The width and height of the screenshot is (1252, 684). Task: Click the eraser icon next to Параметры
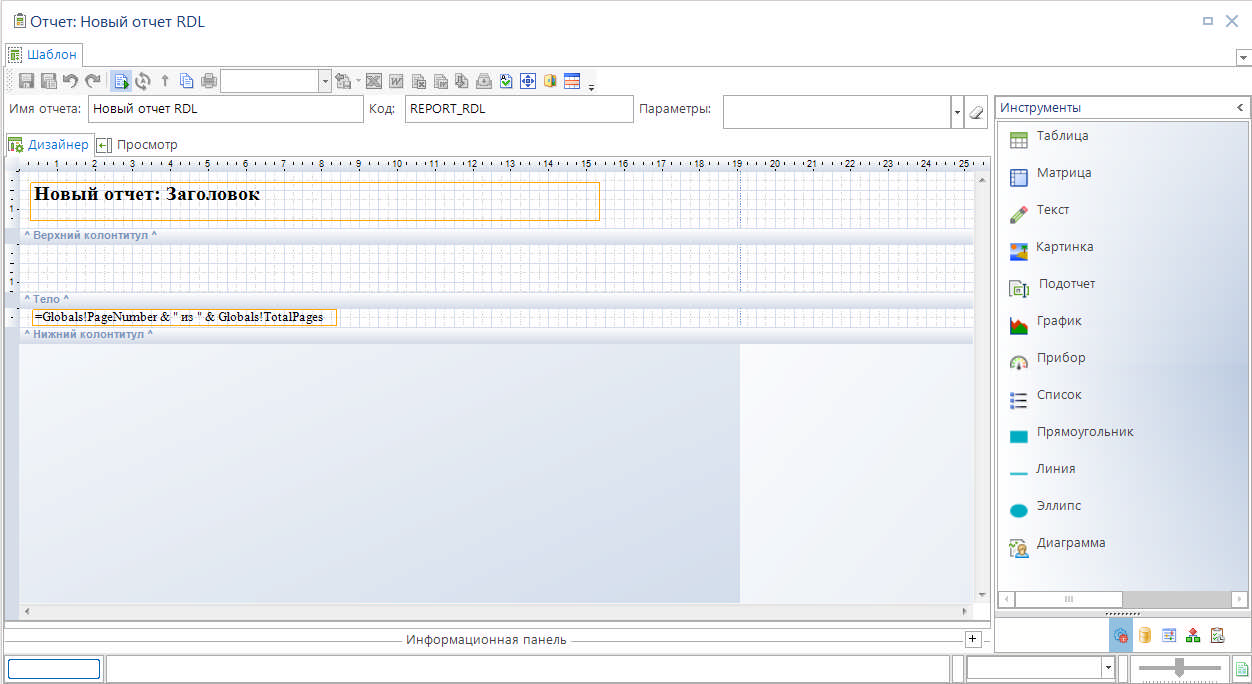coord(977,112)
